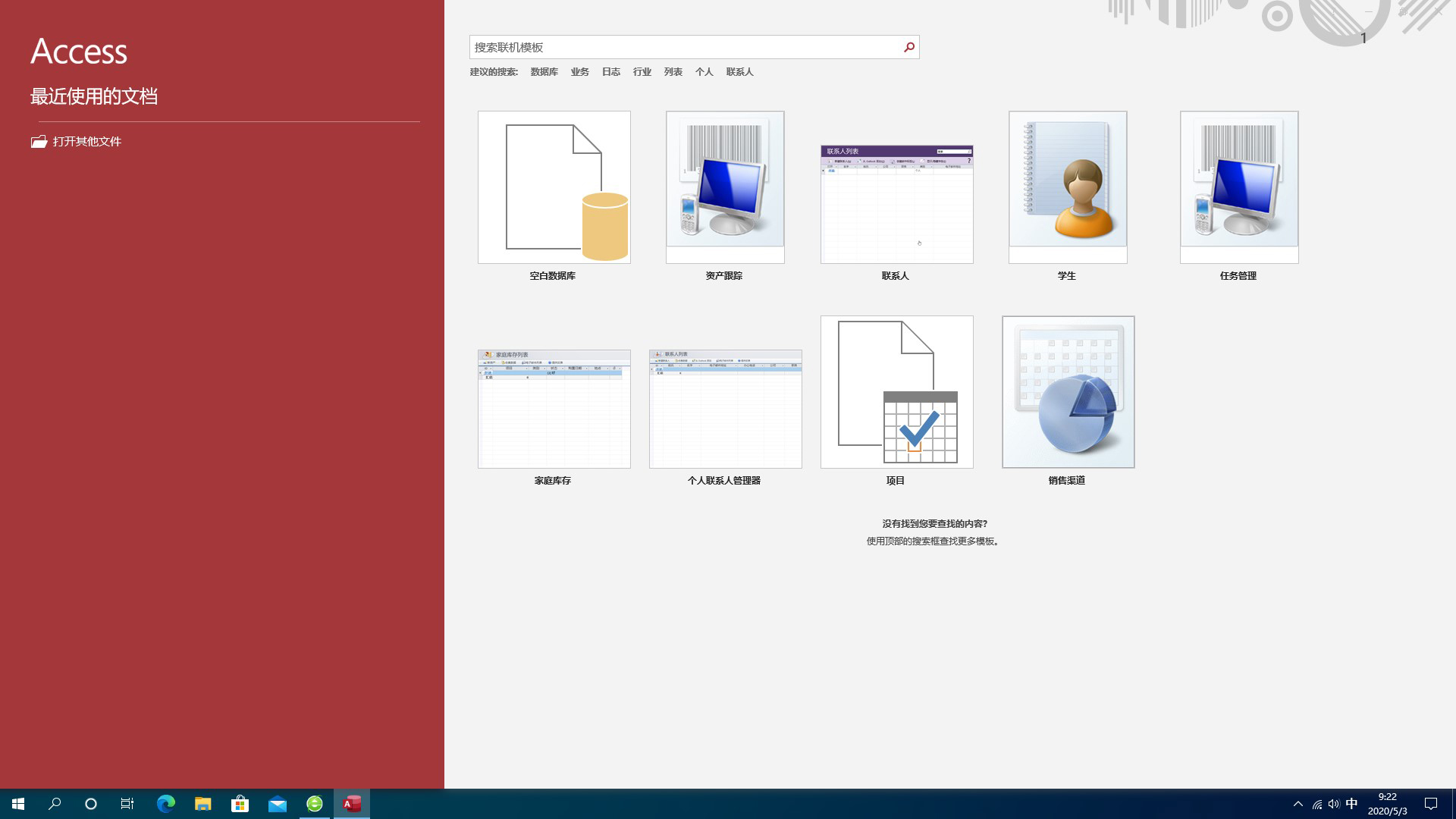Switch input method via 中 indicator
1456x819 pixels.
[1351, 804]
